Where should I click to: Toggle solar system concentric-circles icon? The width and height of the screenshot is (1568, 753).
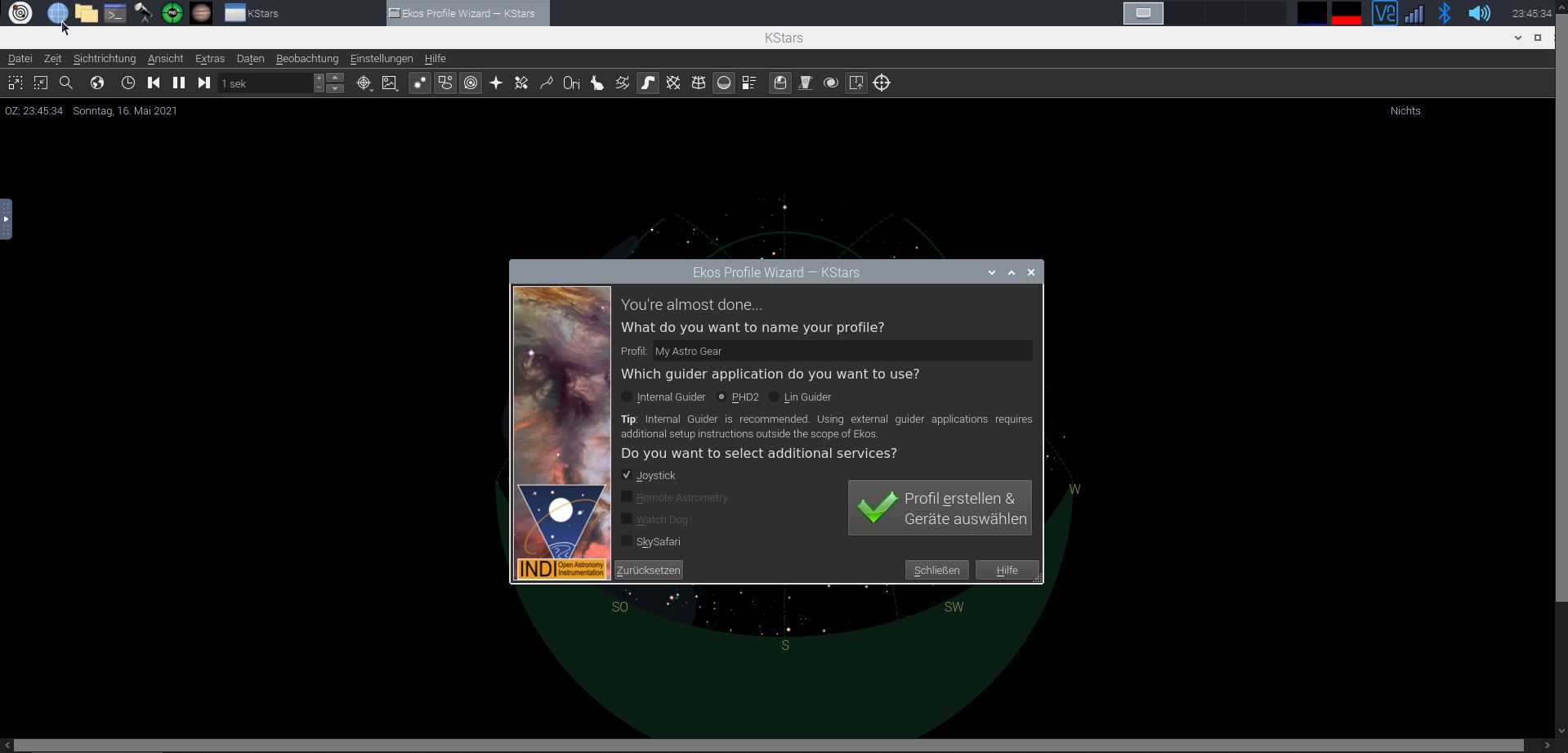(471, 83)
